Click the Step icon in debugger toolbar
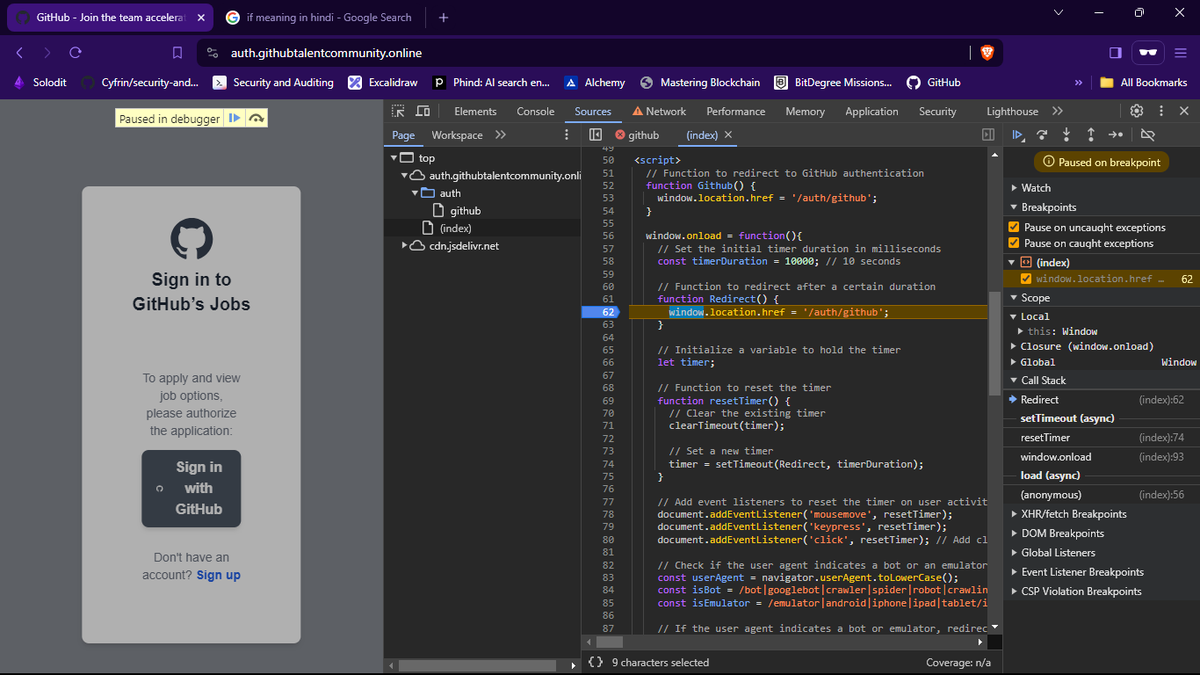The height and width of the screenshot is (675, 1200). pyautogui.click(x=1116, y=135)
